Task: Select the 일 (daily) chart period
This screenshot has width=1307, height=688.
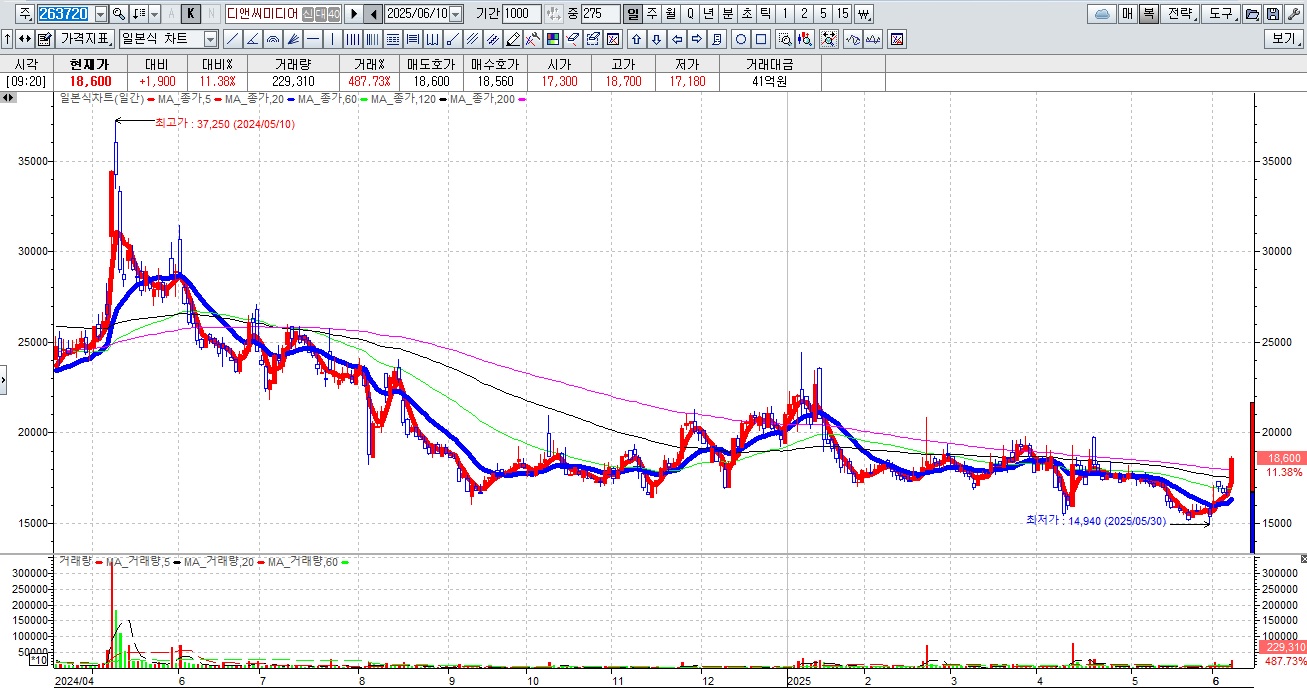Action: (632, 14)
